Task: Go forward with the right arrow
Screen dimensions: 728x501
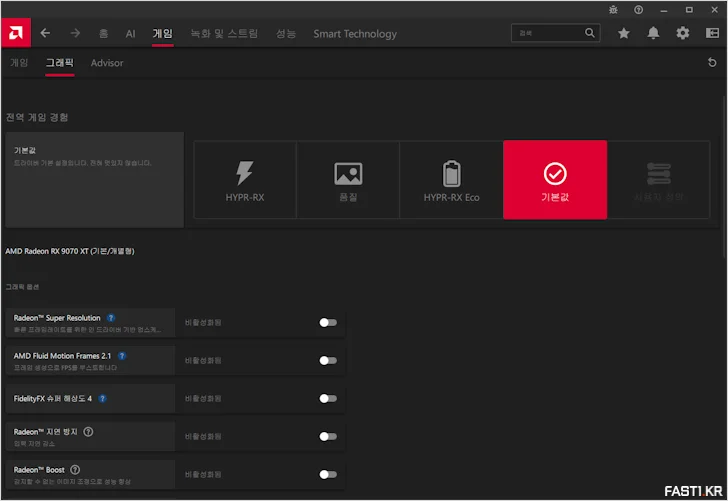Action: click(75, 33)
